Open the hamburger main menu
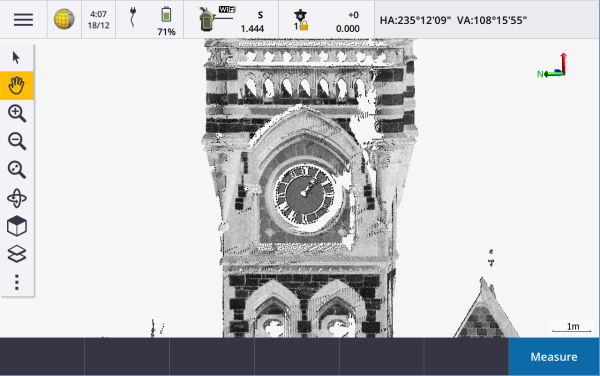Screen dimensions: 600x376 pos(23,20)
